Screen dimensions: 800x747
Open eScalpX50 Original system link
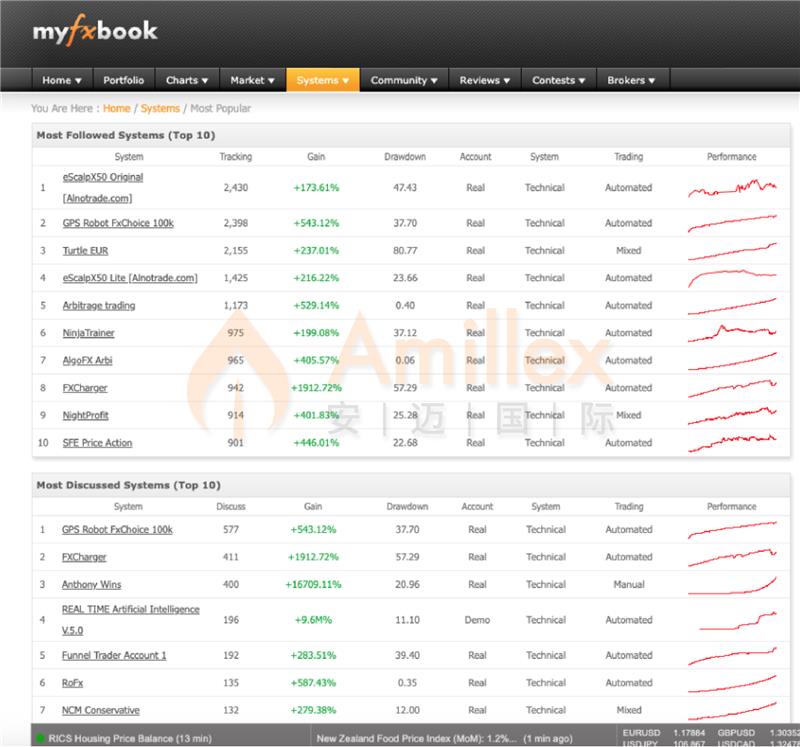pos(103,177)
